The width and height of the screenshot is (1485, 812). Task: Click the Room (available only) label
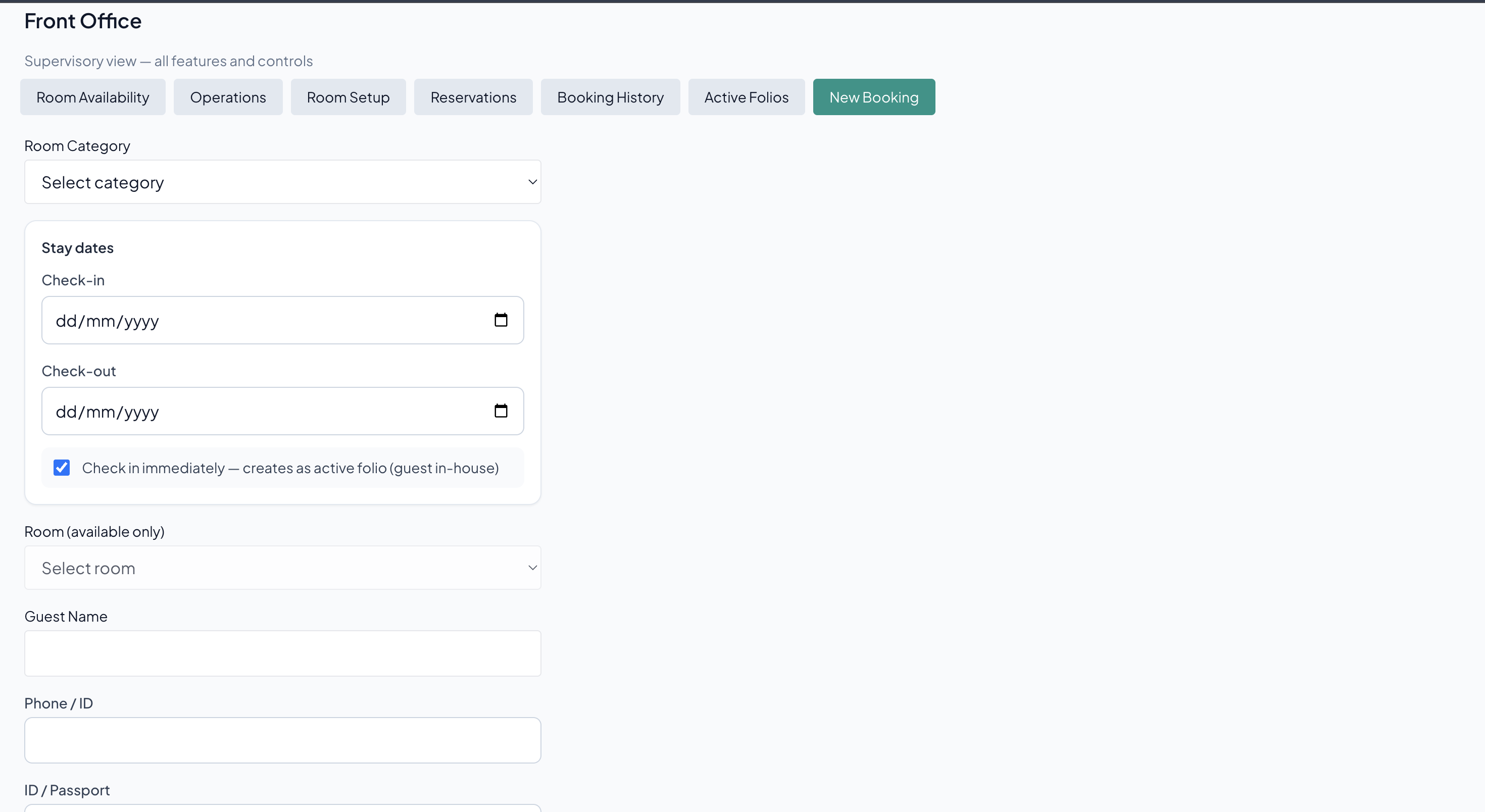coord(94,531)
